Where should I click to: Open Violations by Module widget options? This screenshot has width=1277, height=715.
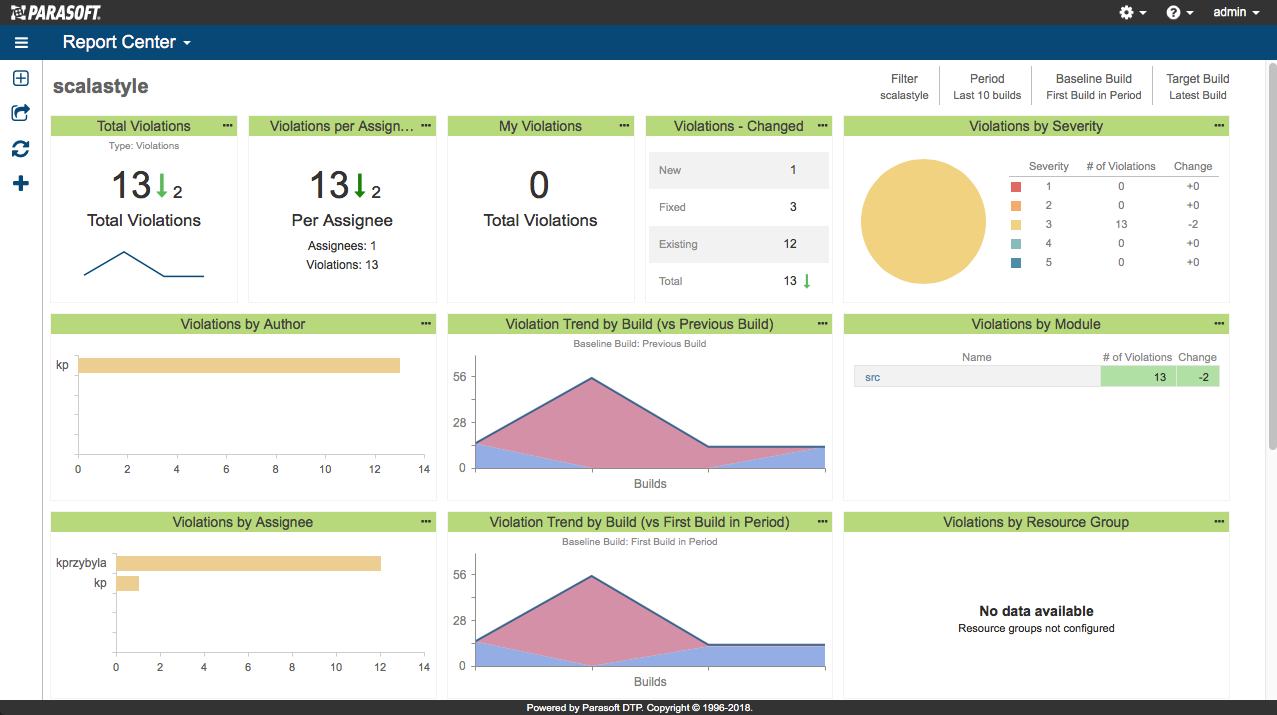1219,324
